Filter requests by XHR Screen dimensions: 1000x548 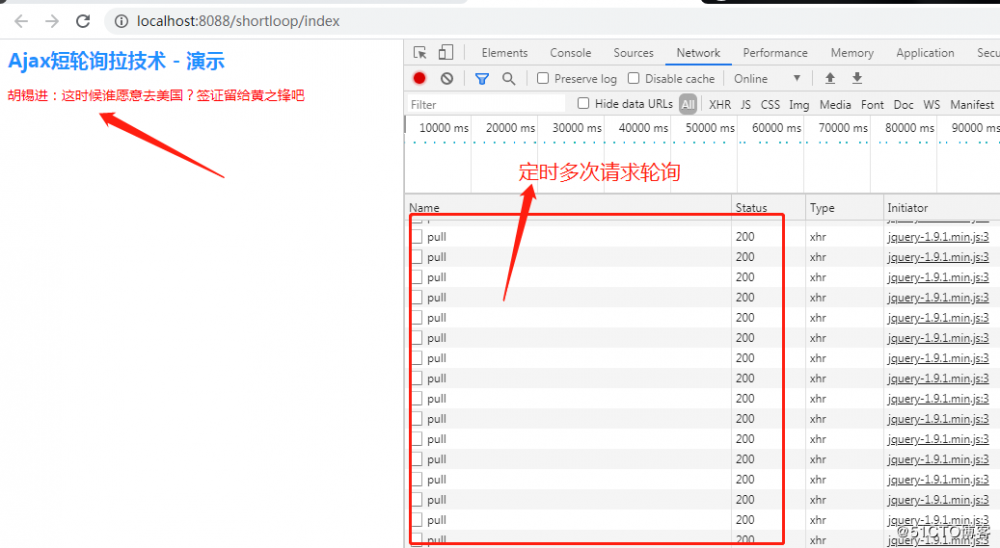click(720, 105)
